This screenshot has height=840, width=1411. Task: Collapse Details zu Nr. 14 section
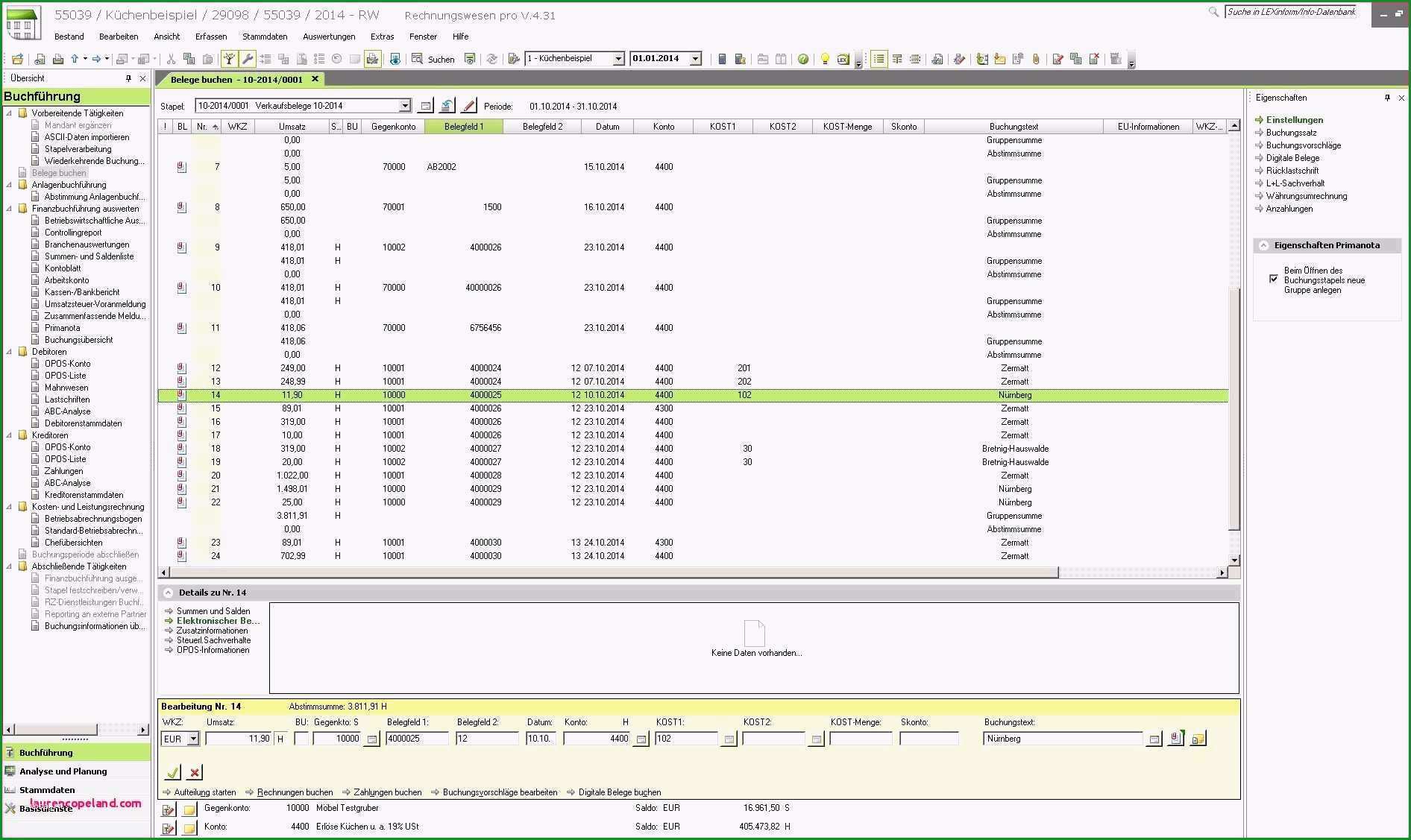168,593
